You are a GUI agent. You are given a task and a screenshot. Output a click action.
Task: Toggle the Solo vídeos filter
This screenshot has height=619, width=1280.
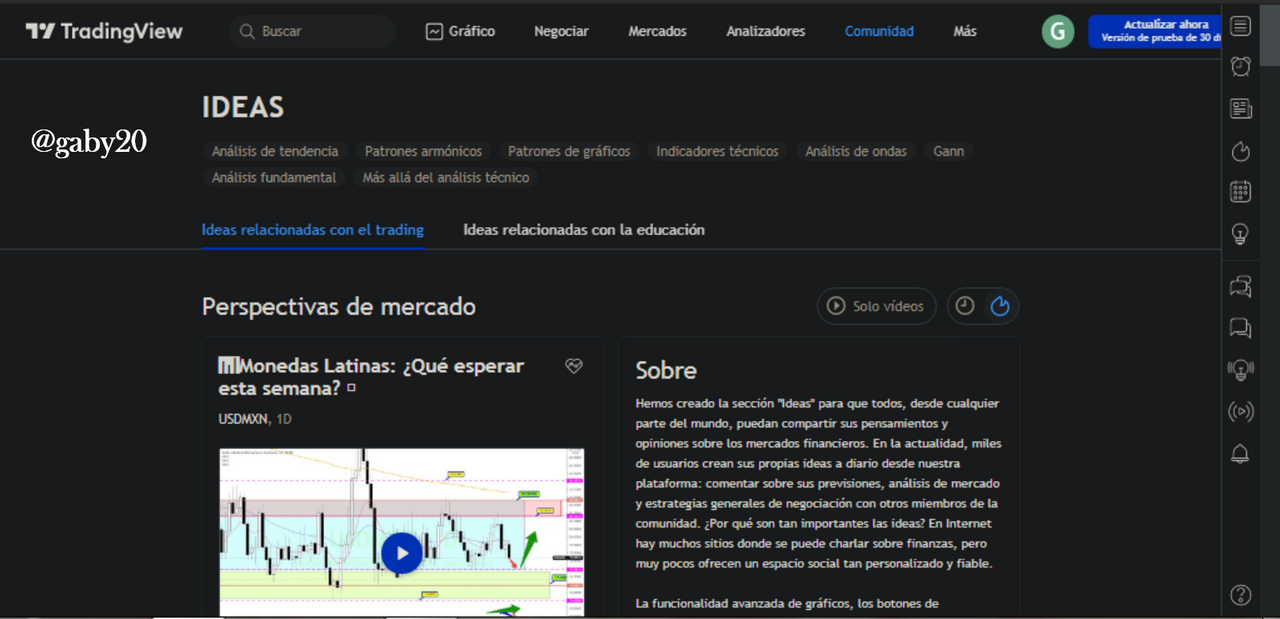(877, 306)
